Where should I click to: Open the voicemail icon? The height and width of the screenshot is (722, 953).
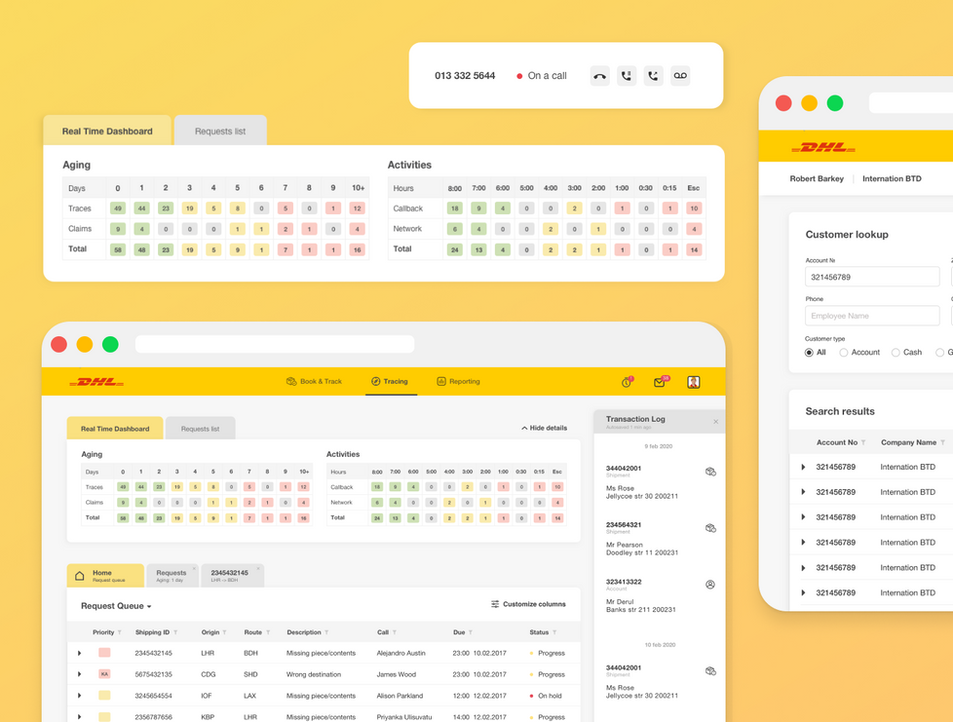pyautogui.click(x=680, y=75)
